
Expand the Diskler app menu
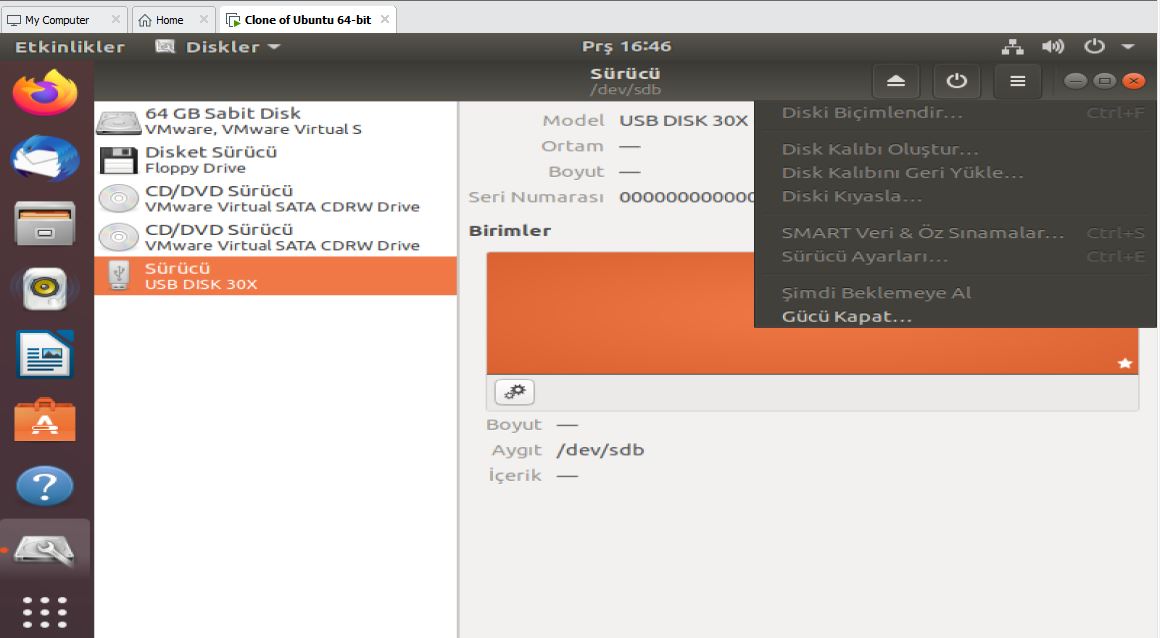pos(218,47)
